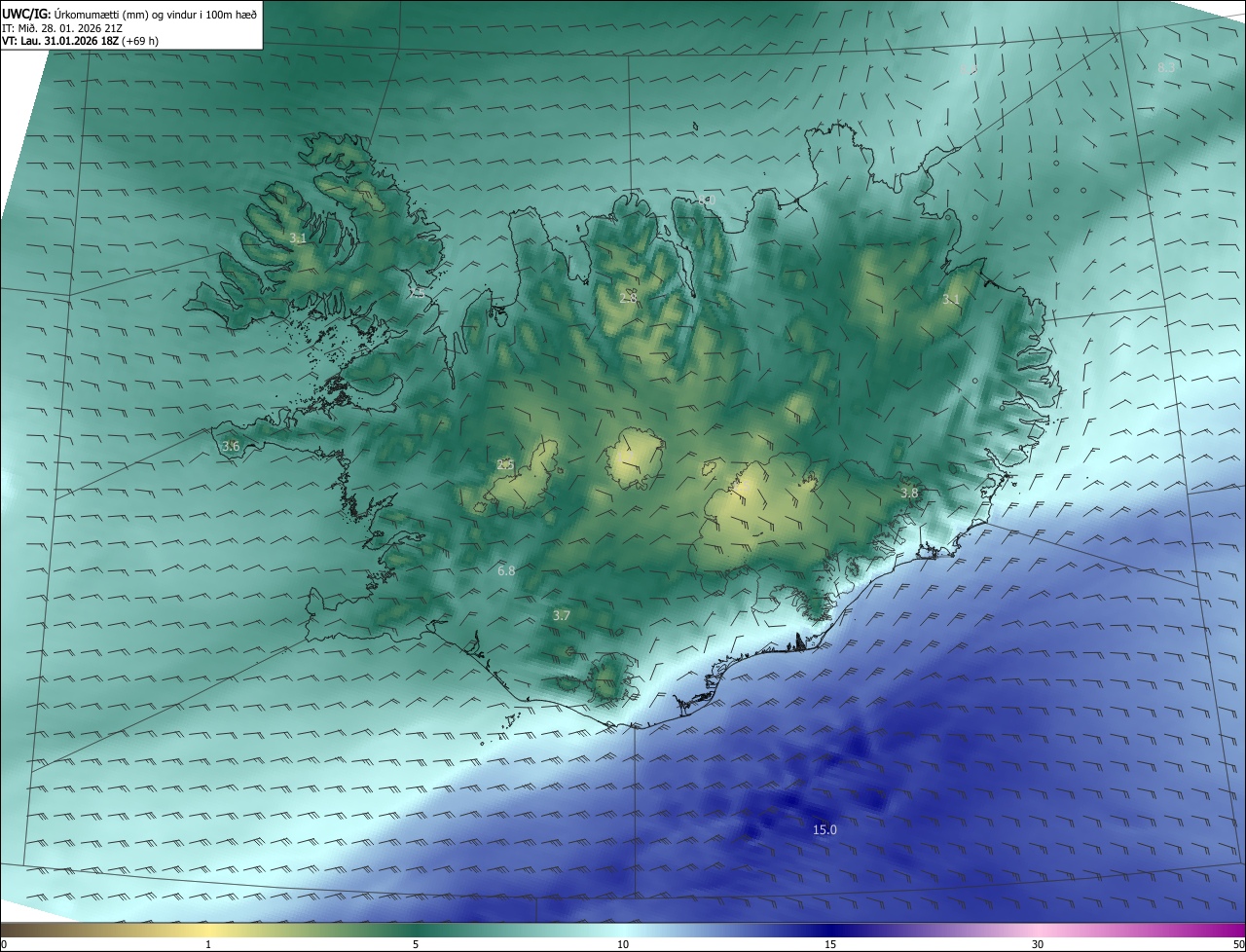Click the 6.8 value label on the map
Viewport: 1246px width, 952px height.
pyautogui.click(x=506, y=570)
